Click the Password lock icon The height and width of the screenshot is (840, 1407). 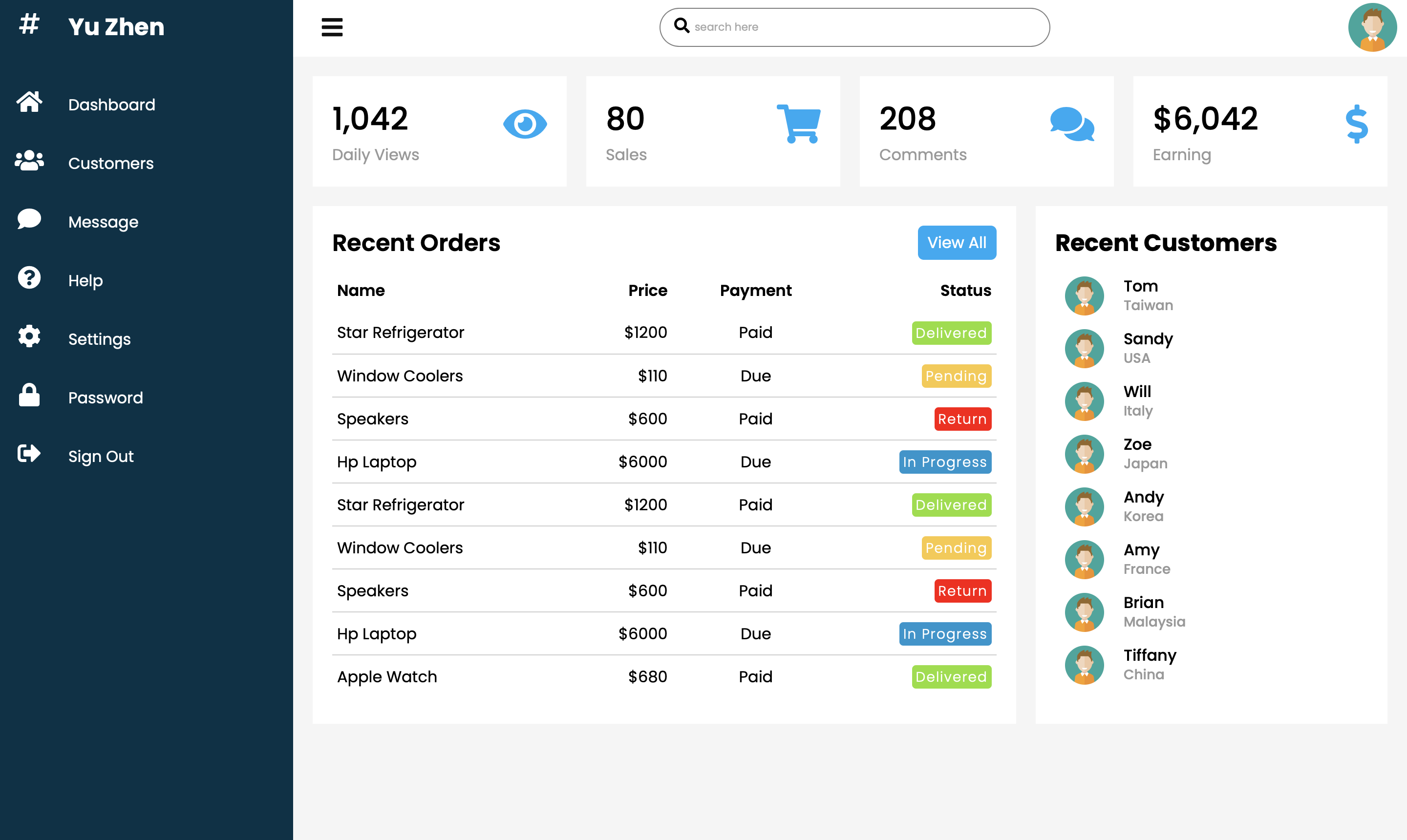pyautogui.click(x=29, y=395)
